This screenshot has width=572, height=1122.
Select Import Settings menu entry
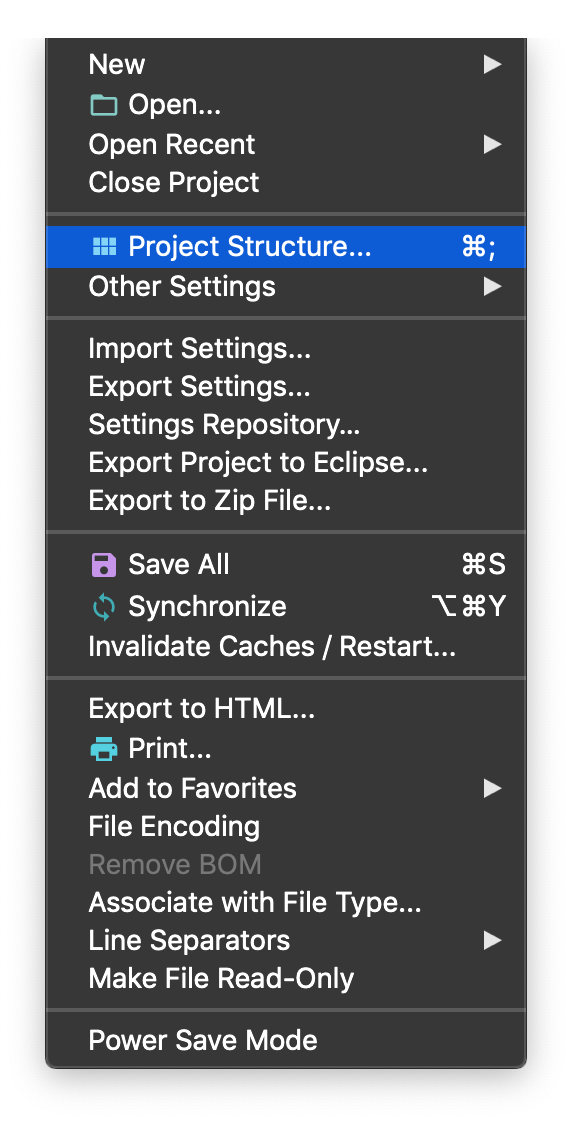pyautogui.click(x=286, y=349)
